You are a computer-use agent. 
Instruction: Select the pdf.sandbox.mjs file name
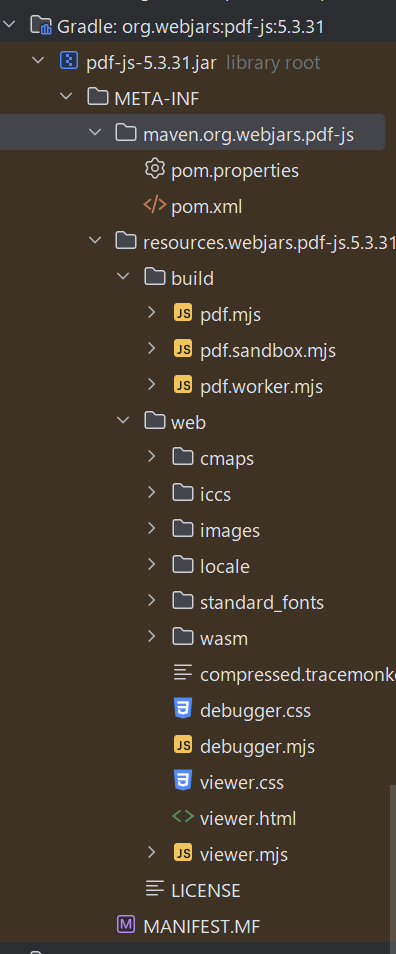point(268,350)
